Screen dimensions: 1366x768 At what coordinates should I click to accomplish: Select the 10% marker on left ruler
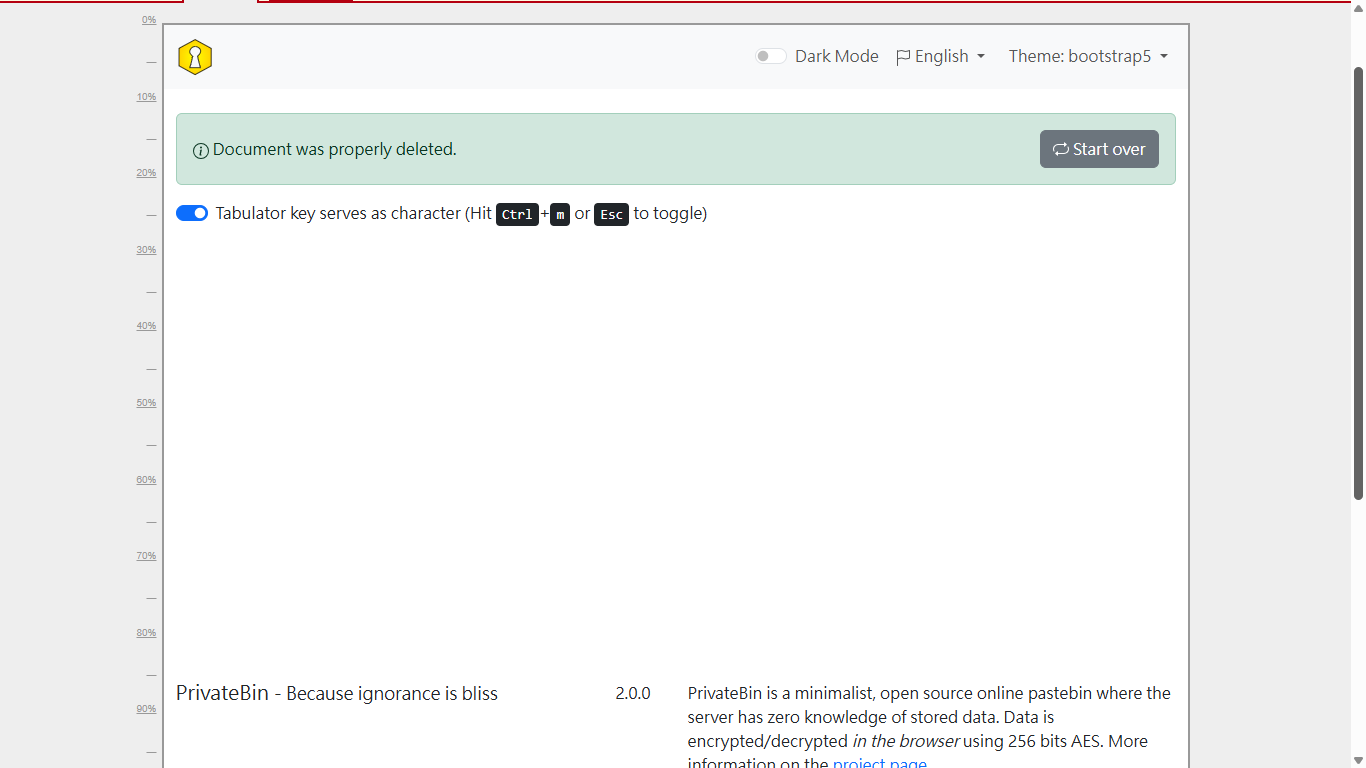click(146, 97)
